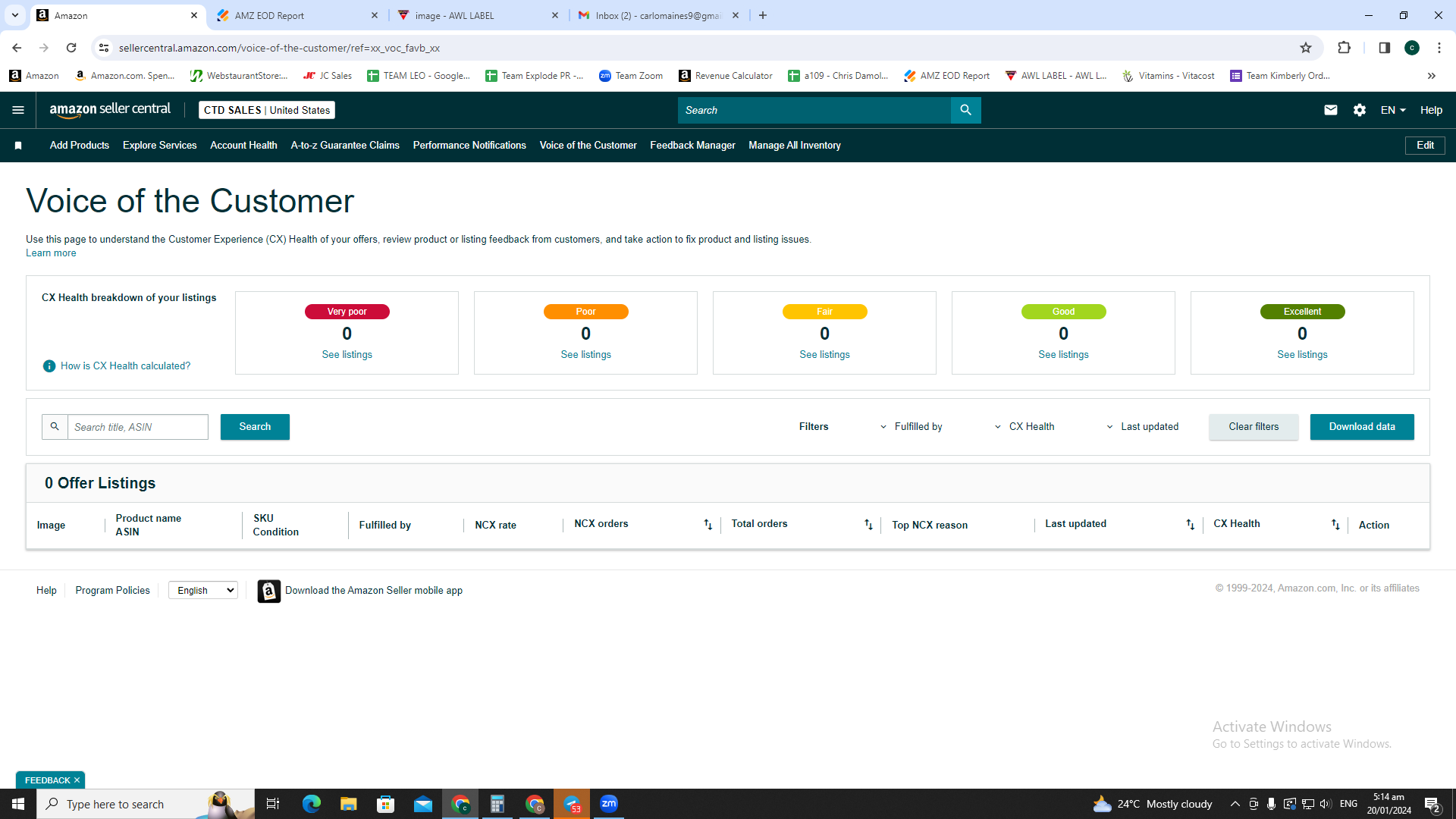The height and width of the screenshot is (819, 1456).
Task: Open the tab search dropdown arrow
Action: [14, 15]
